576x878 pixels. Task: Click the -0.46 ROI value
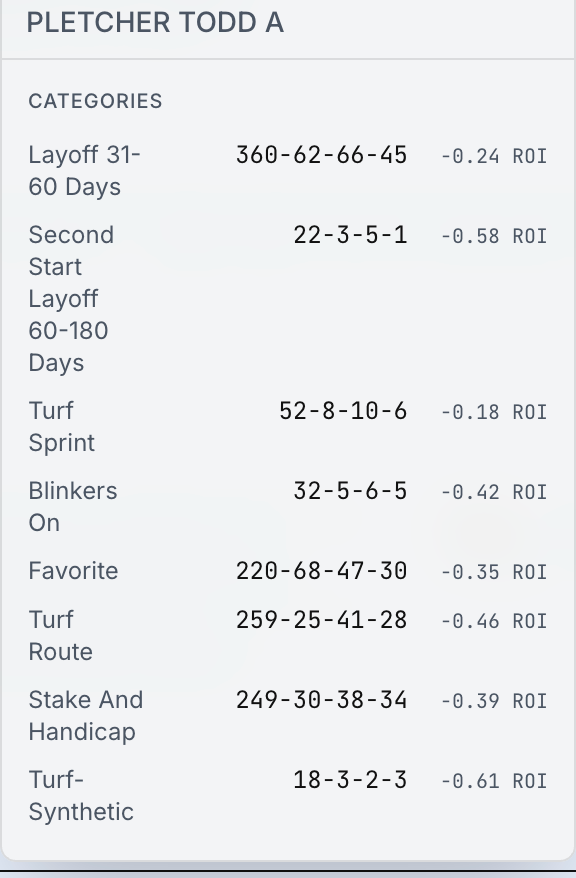(x=494, y=621)
